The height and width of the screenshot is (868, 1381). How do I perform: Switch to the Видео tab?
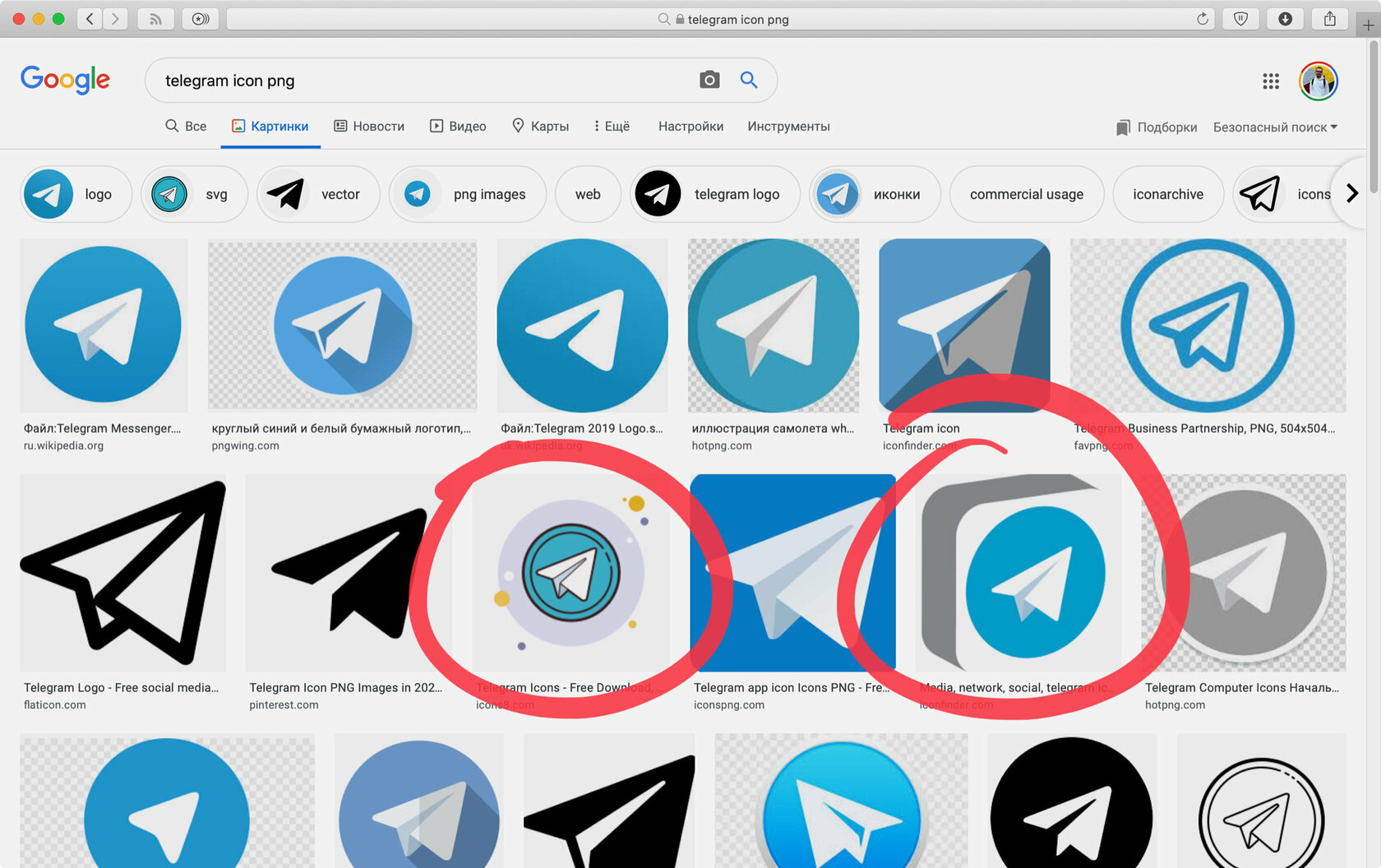(458, 126)
